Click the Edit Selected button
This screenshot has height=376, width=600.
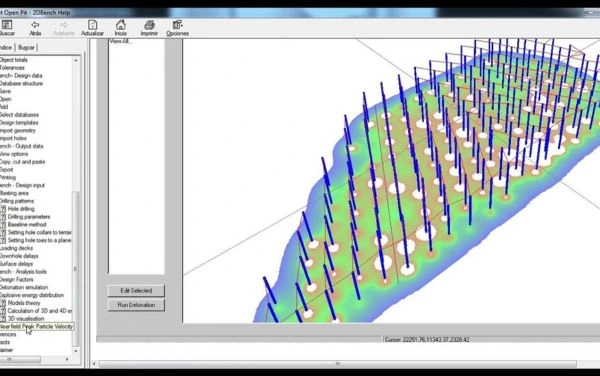(136, 291)
